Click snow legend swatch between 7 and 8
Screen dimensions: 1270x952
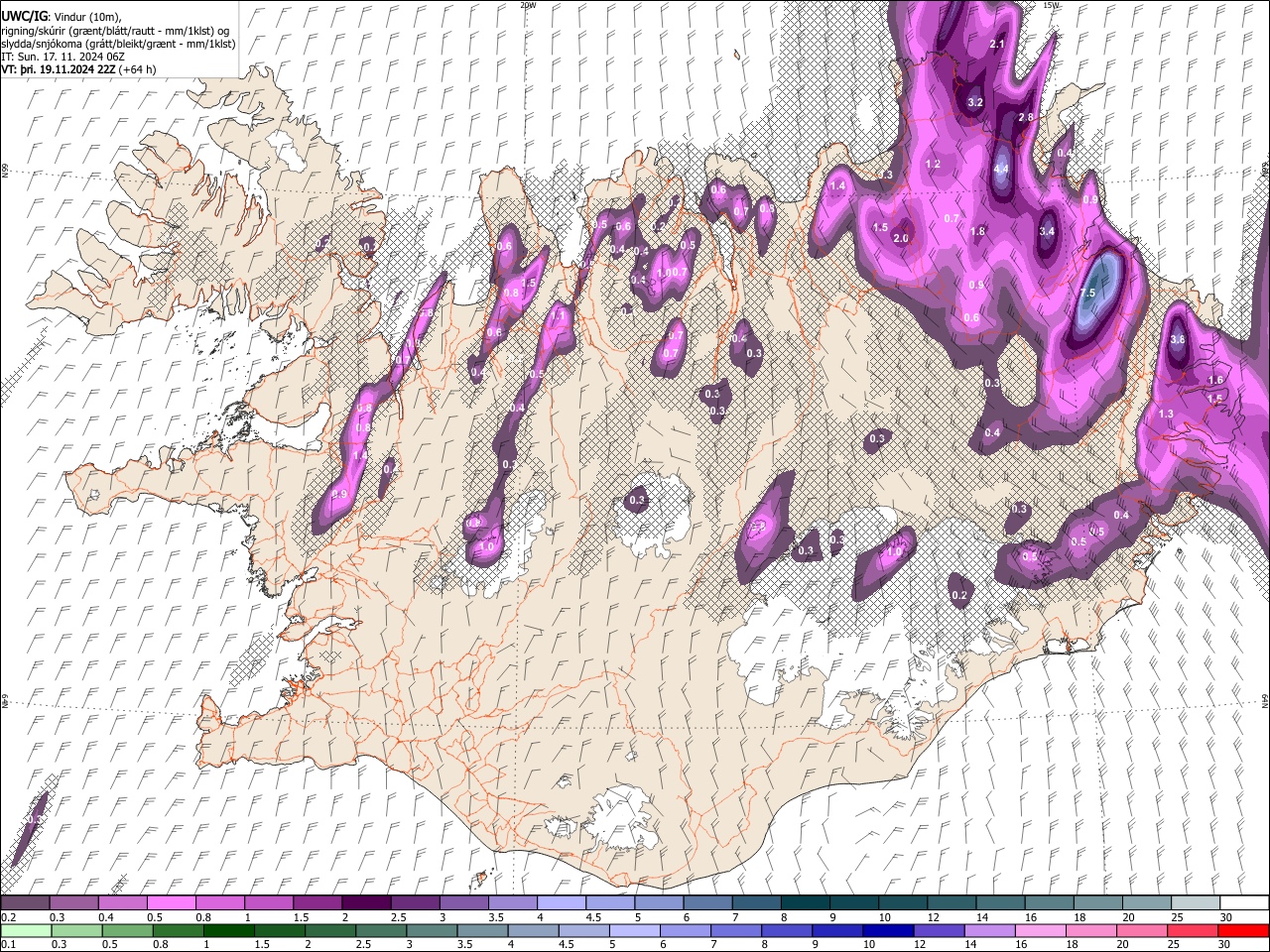tap(756, 903)
